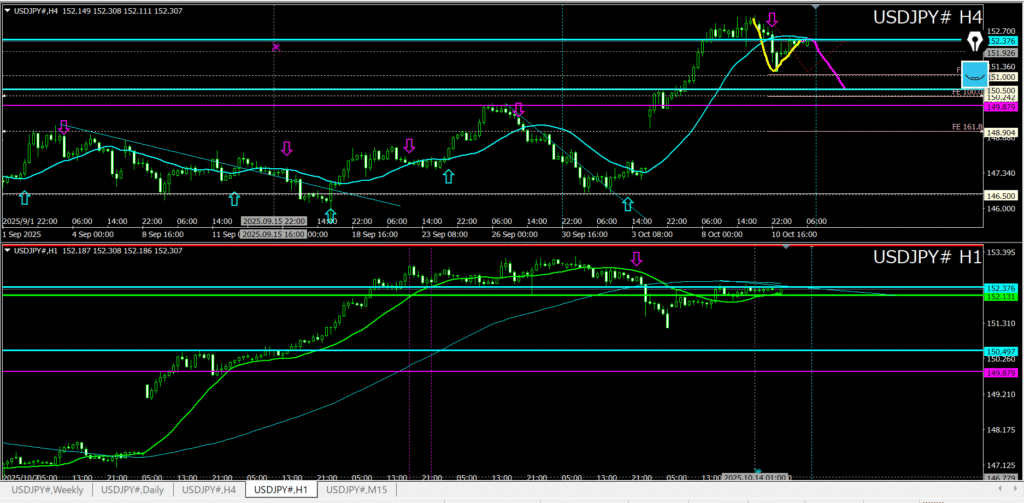Click the green 152.131 price label on H1
Image resolution: width=1024 pixels, height=503 pixels.
point(1001,297)
